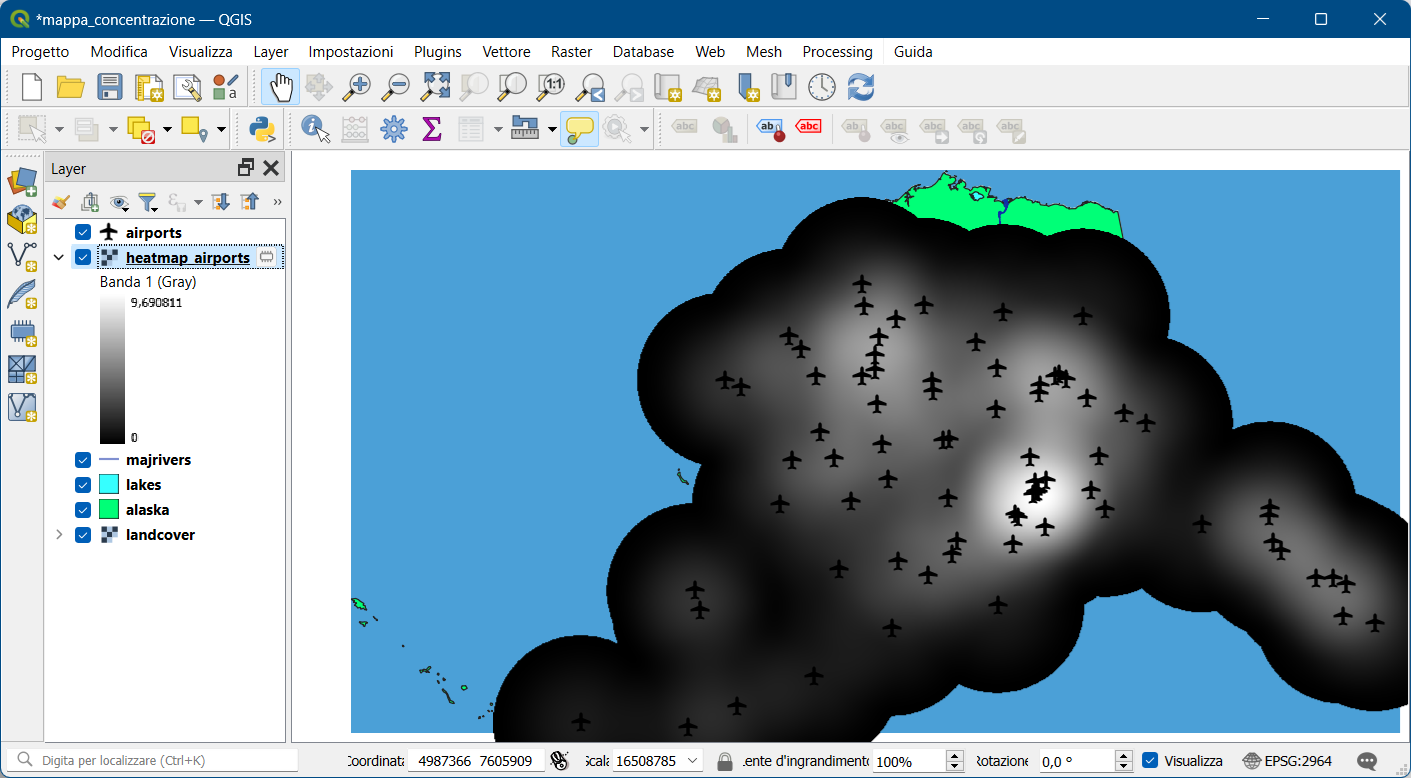Toggle visibility of lakes layer
This screenshot has width=1411, height=778.
(83, 485)
